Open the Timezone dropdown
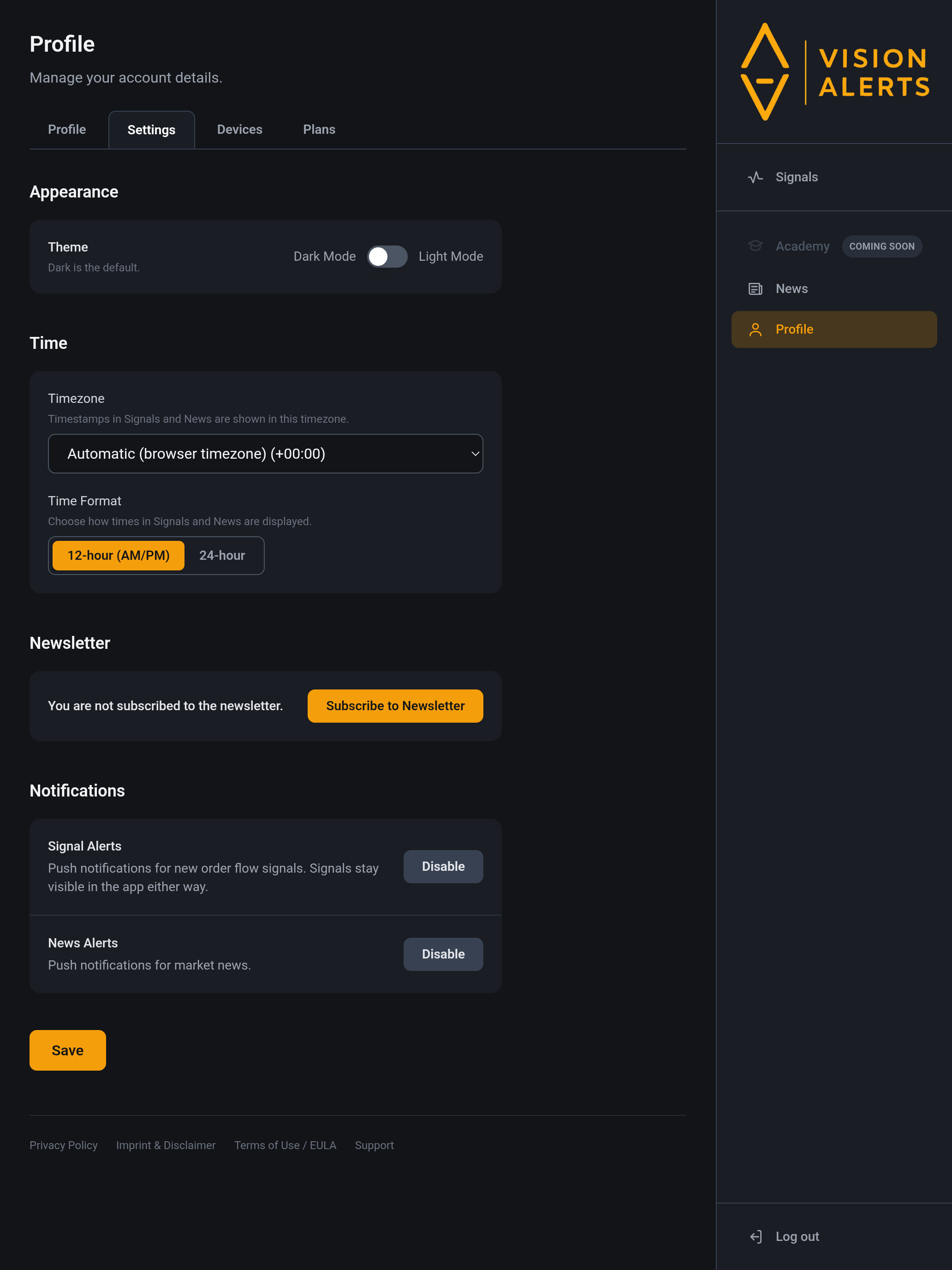Viewport: 952px width, 1270px height. click(265, 454)
